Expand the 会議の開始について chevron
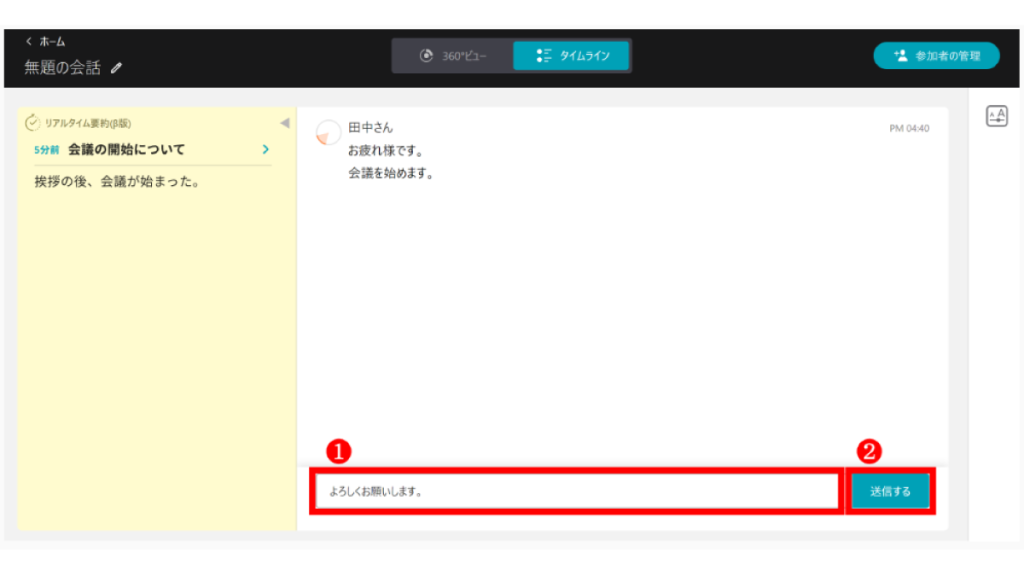This screenshot has width=1024, height=576. pyautogui.click(x=265, y=149)
